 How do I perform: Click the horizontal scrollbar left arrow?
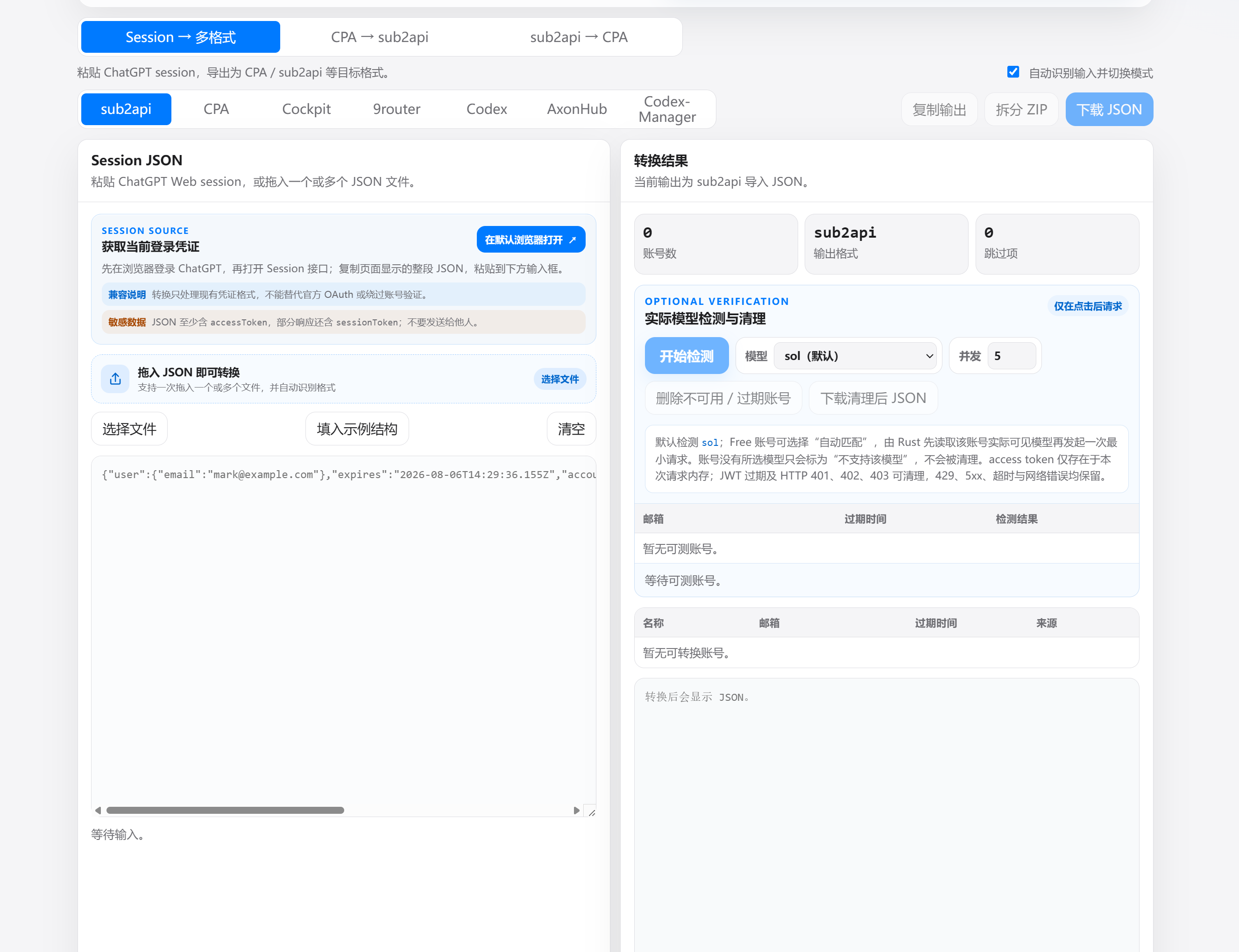98,811
